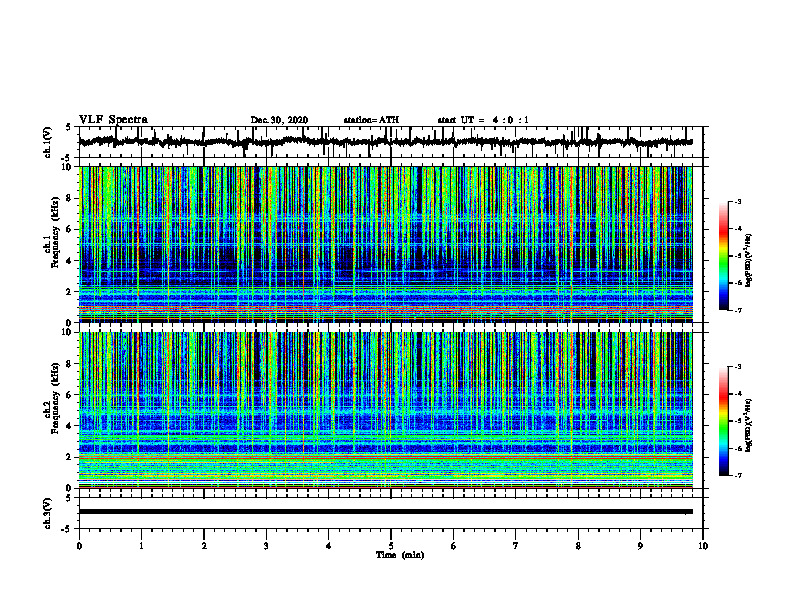
Task: Click the "start UT = 4 : 0 : 1" text
Action: (x=483, y=120)
